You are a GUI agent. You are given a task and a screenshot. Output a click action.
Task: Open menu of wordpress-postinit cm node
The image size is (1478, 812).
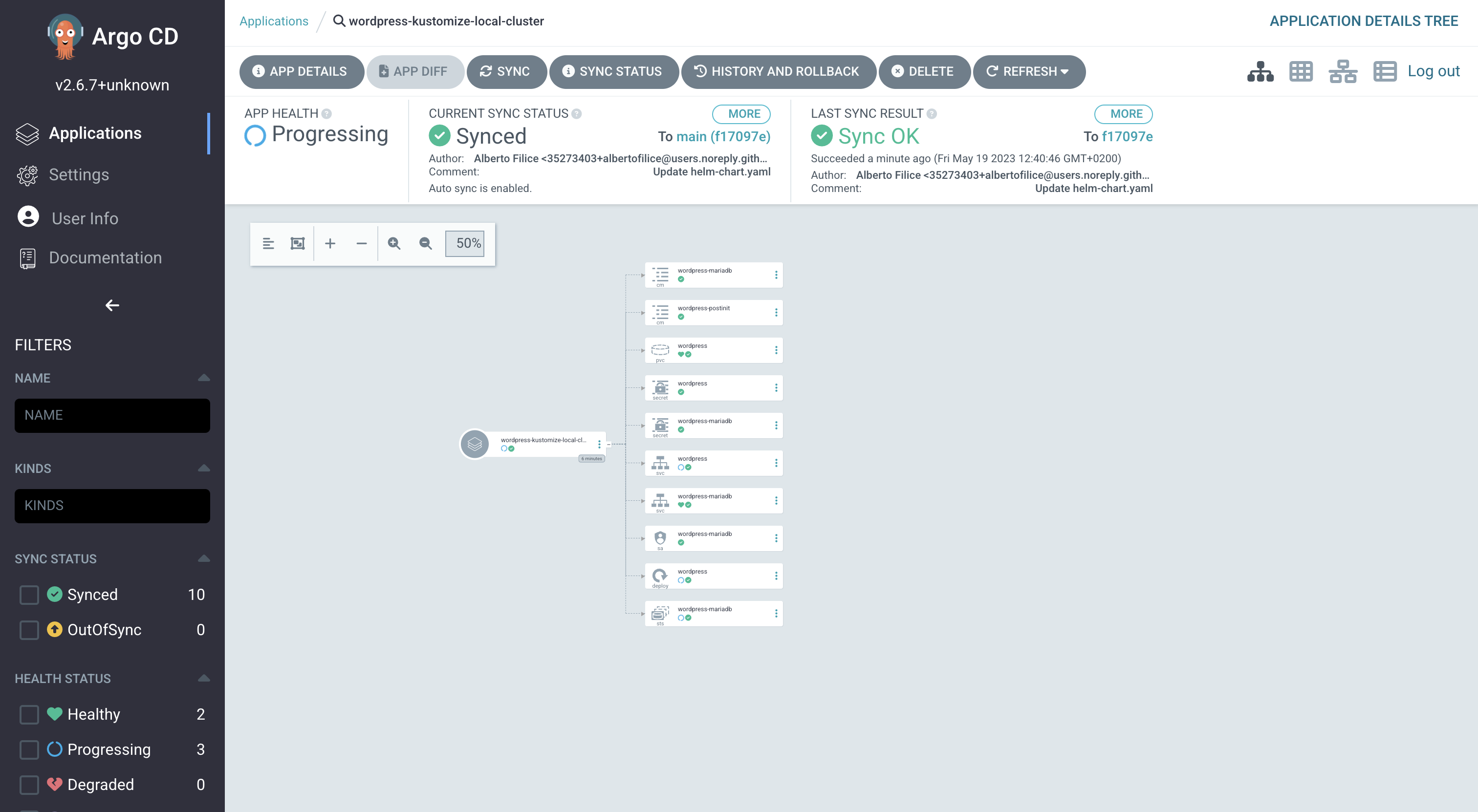(x=776, y=313)
